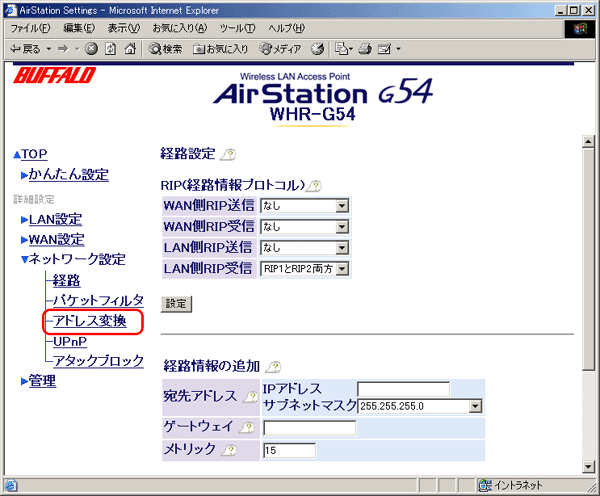Open the 表示(V) menu

click(124, 28)
